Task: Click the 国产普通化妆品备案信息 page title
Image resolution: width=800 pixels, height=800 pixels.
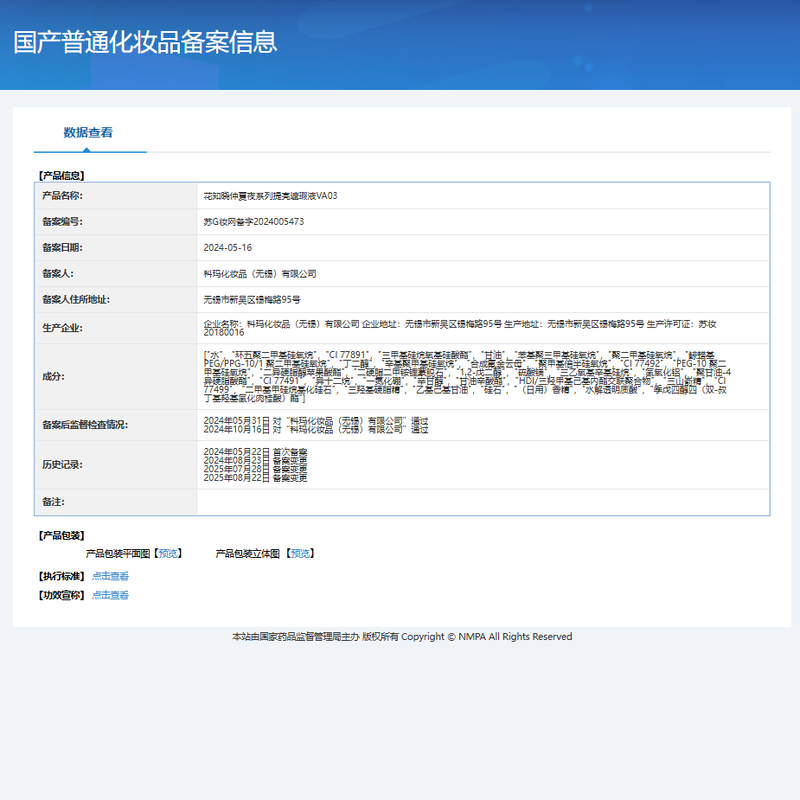Action: [145, 42]
